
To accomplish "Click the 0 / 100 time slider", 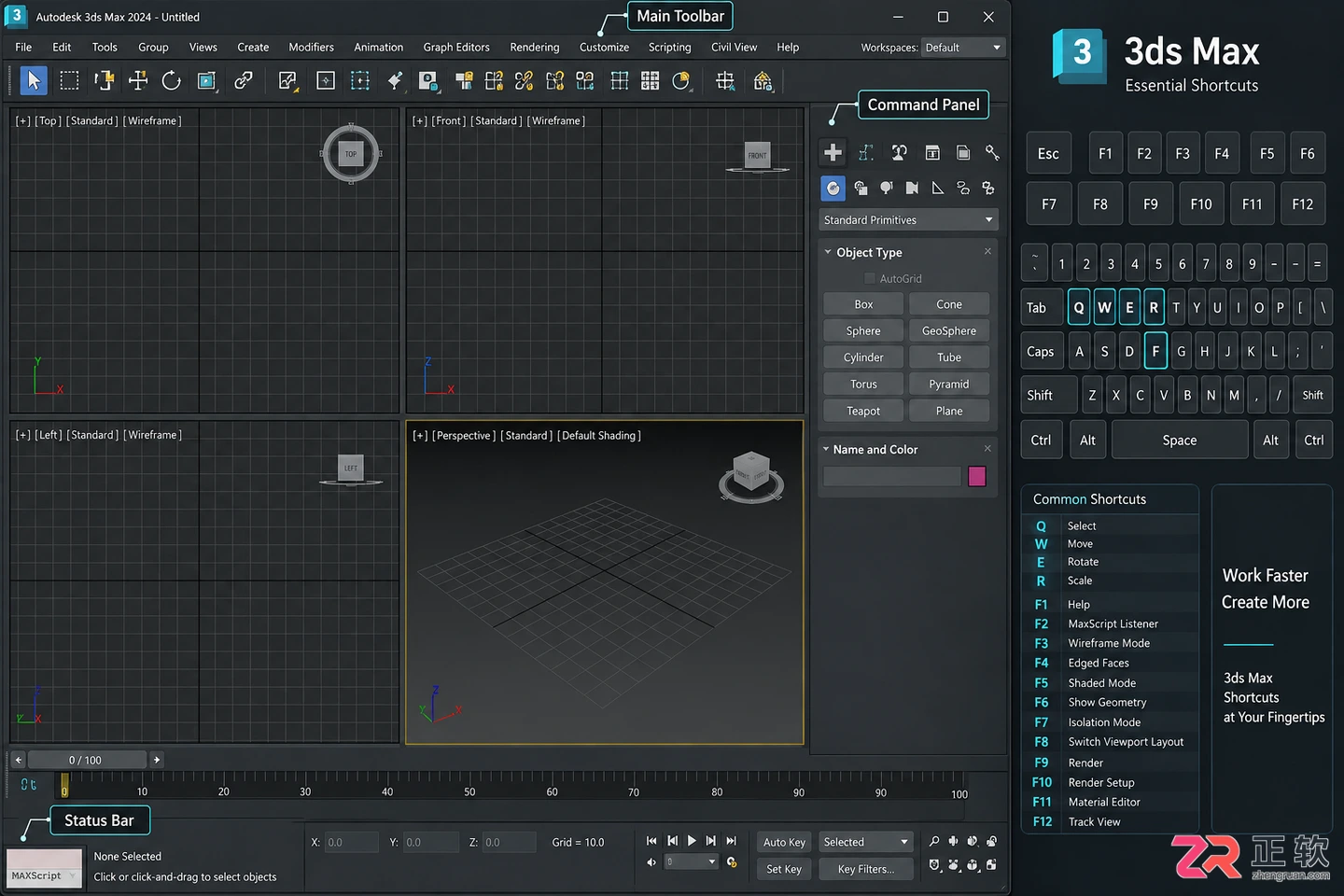I will point(87,760).
